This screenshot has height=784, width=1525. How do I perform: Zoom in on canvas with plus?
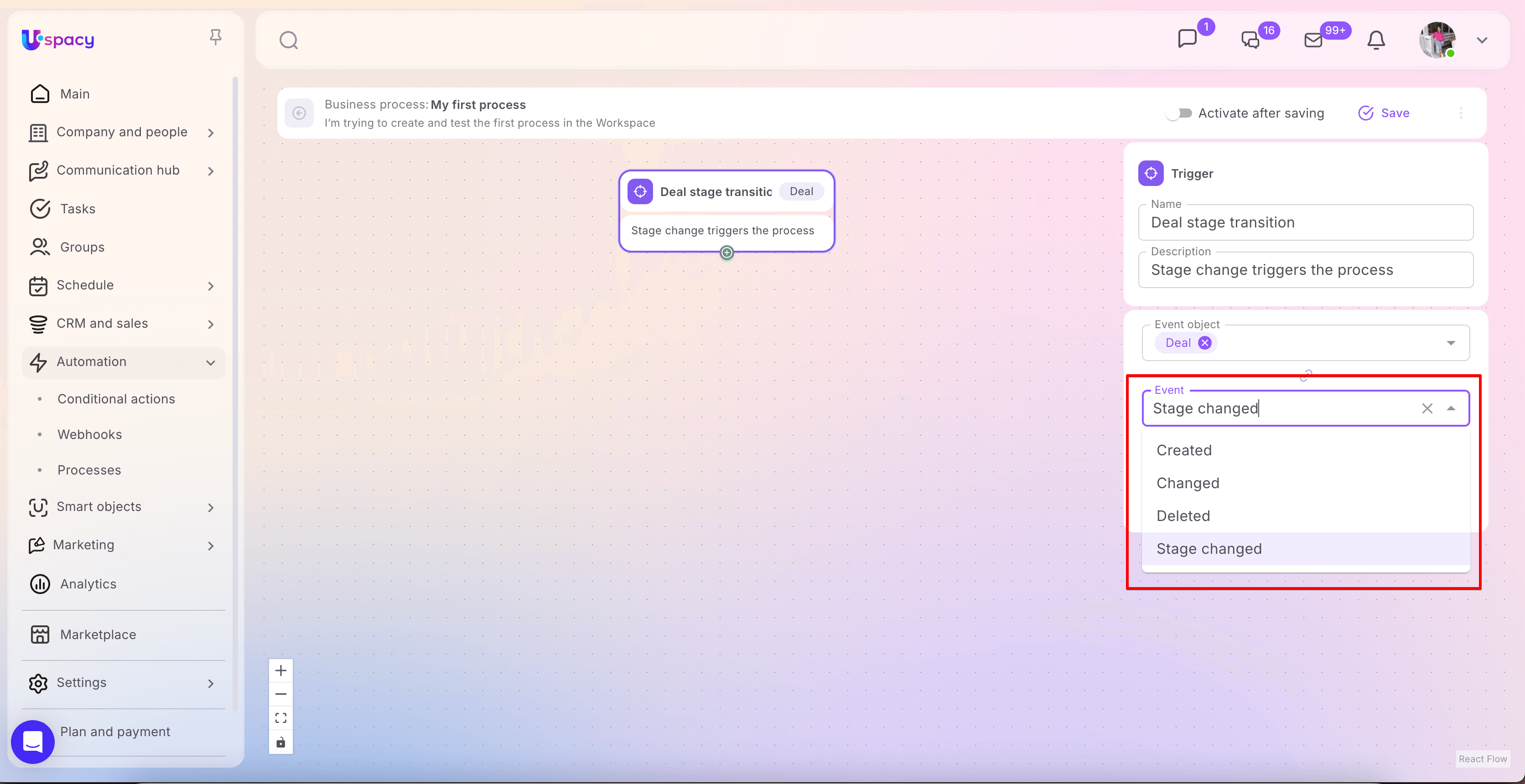(280, 671)
